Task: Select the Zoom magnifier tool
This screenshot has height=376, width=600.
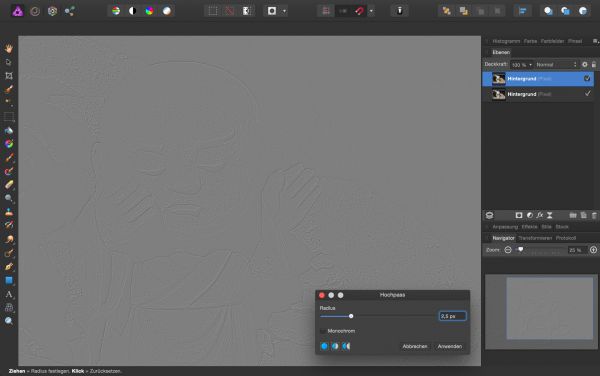Action: coord(9,321)
